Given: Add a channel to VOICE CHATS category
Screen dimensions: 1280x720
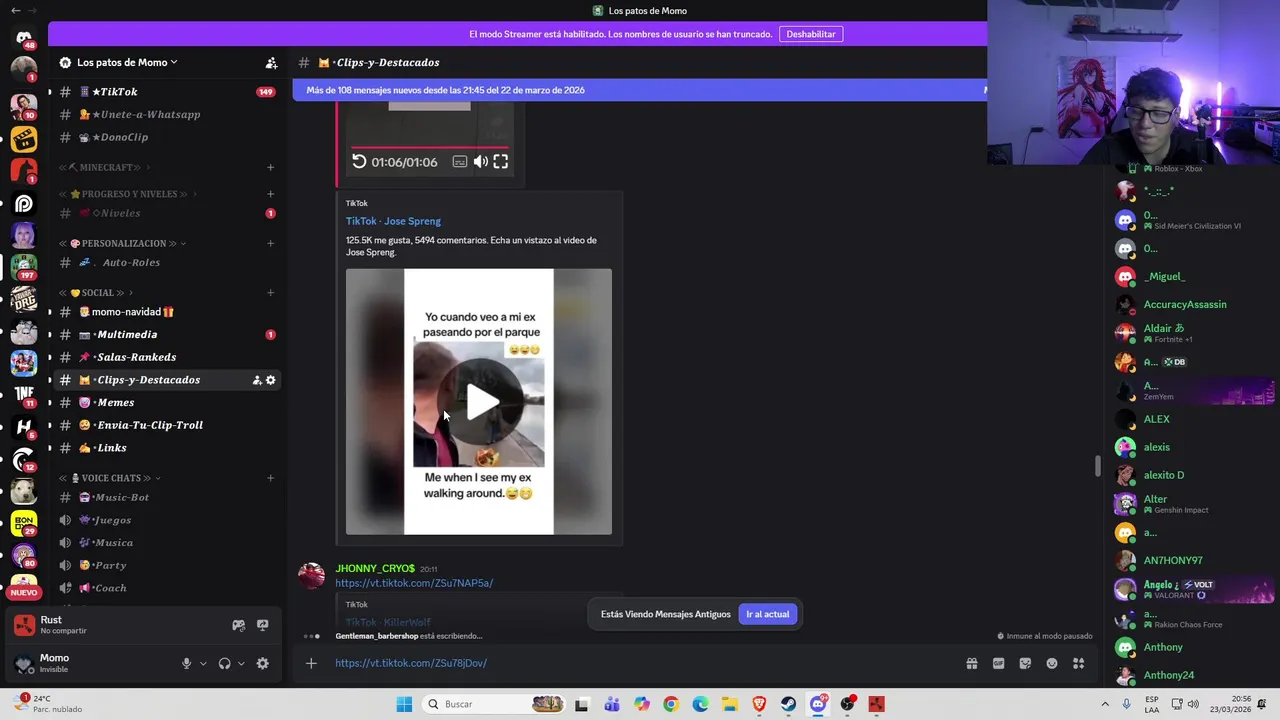Looking at the screenshot, I should [x=271, y=478].
